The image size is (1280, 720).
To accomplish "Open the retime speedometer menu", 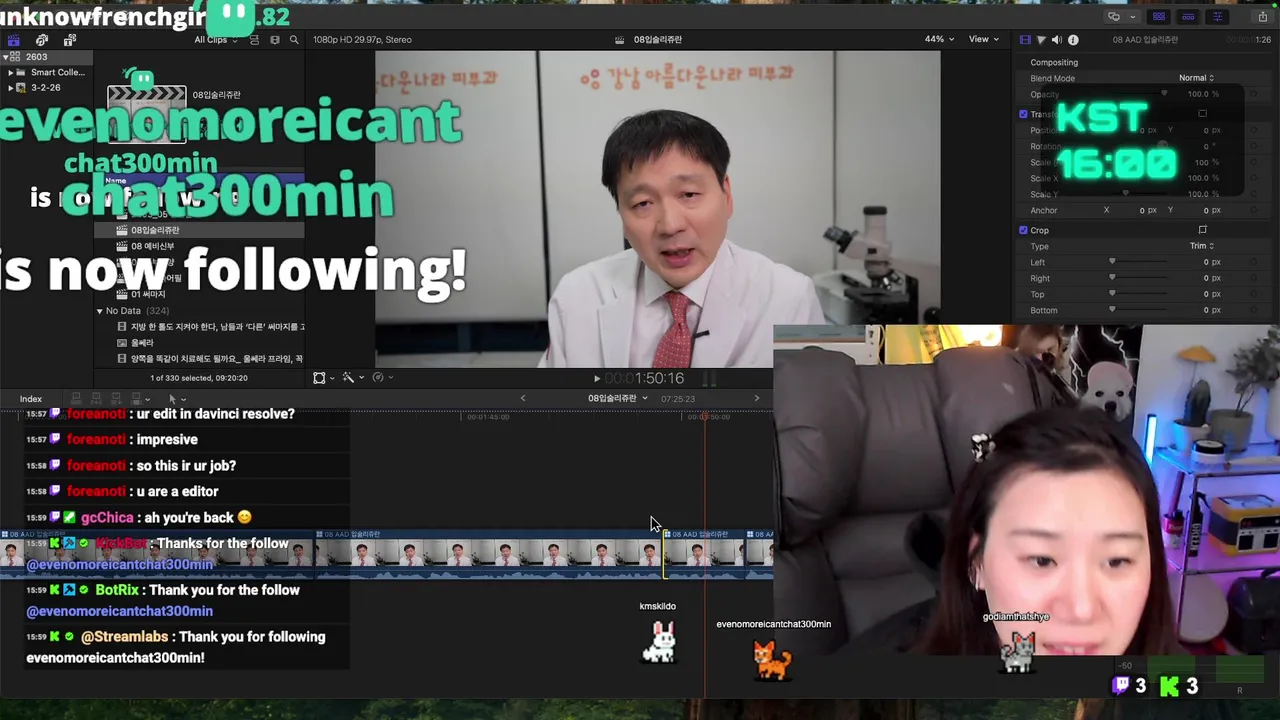I will [x=378, y=378].
